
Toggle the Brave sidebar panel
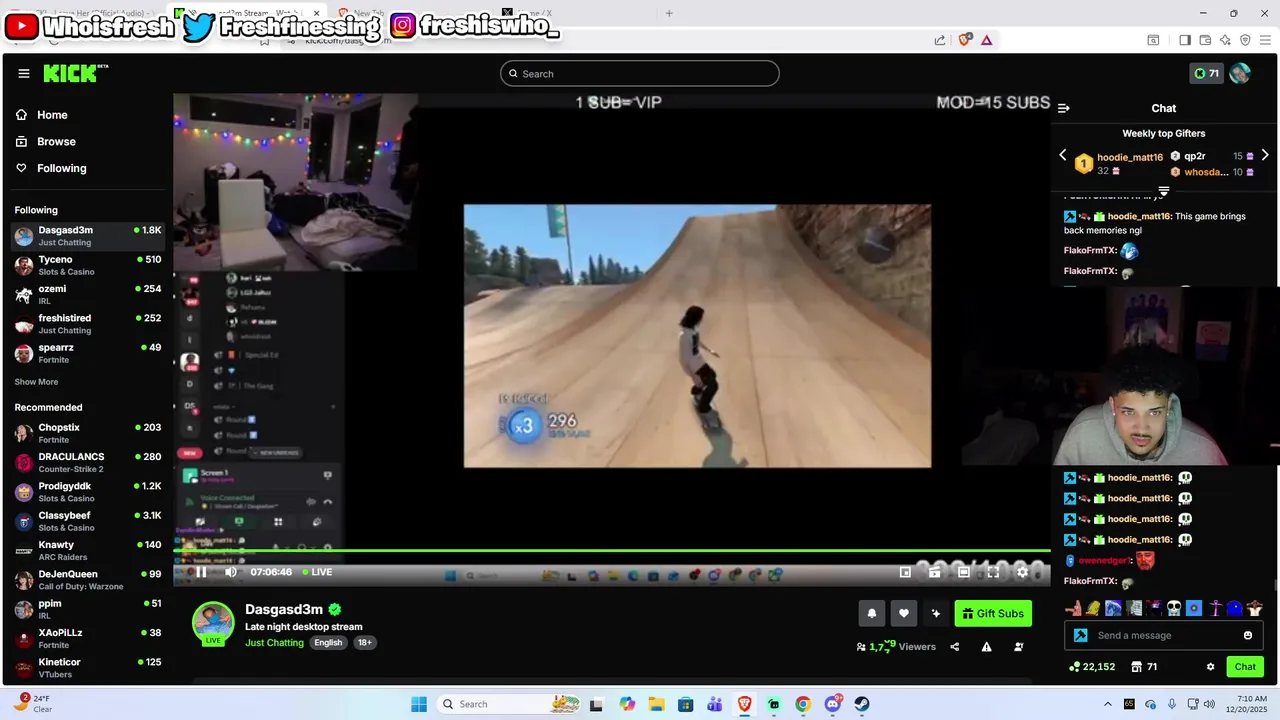[x=1185, y=40]
